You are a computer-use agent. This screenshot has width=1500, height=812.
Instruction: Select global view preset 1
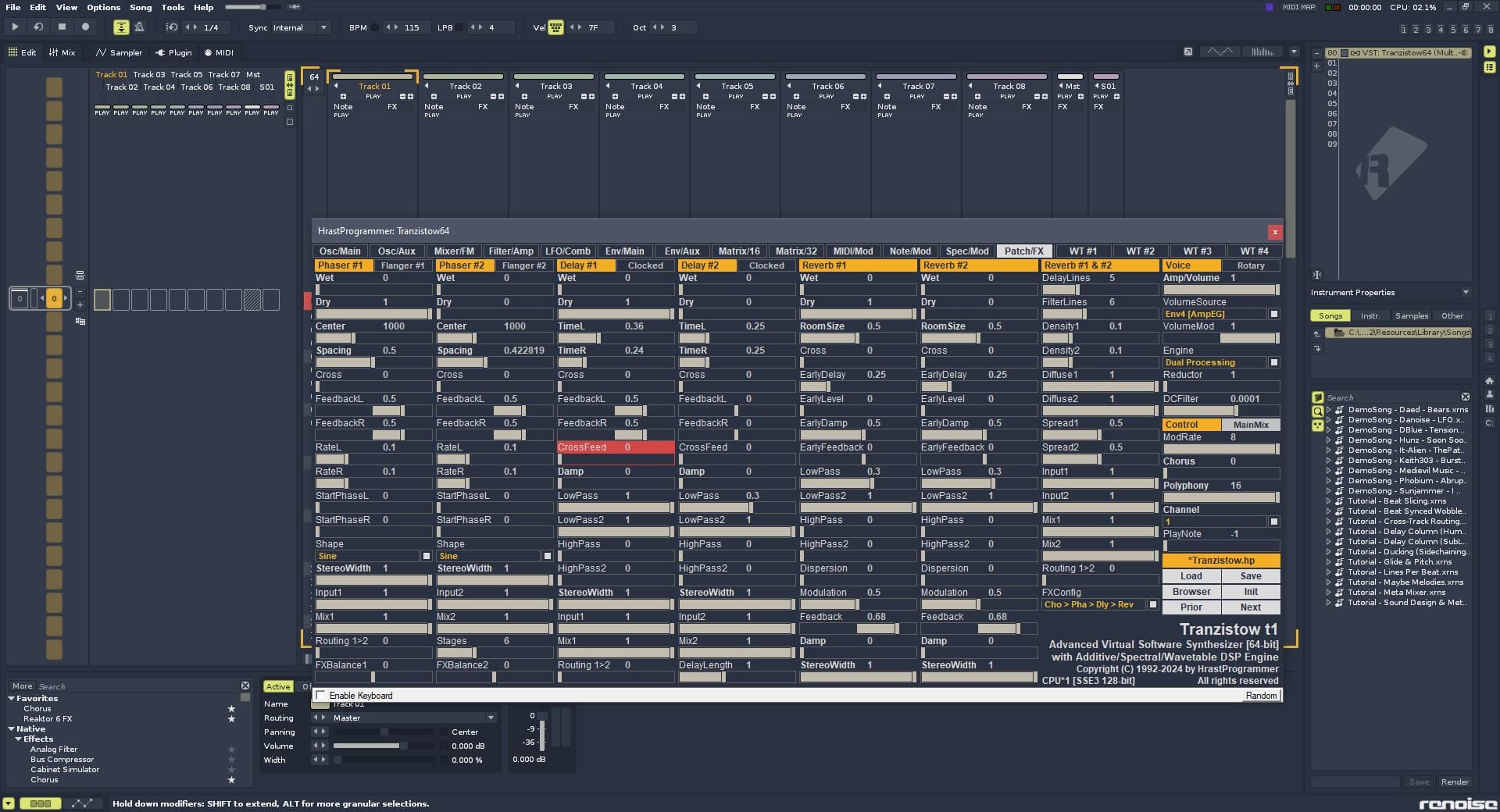1403,29
